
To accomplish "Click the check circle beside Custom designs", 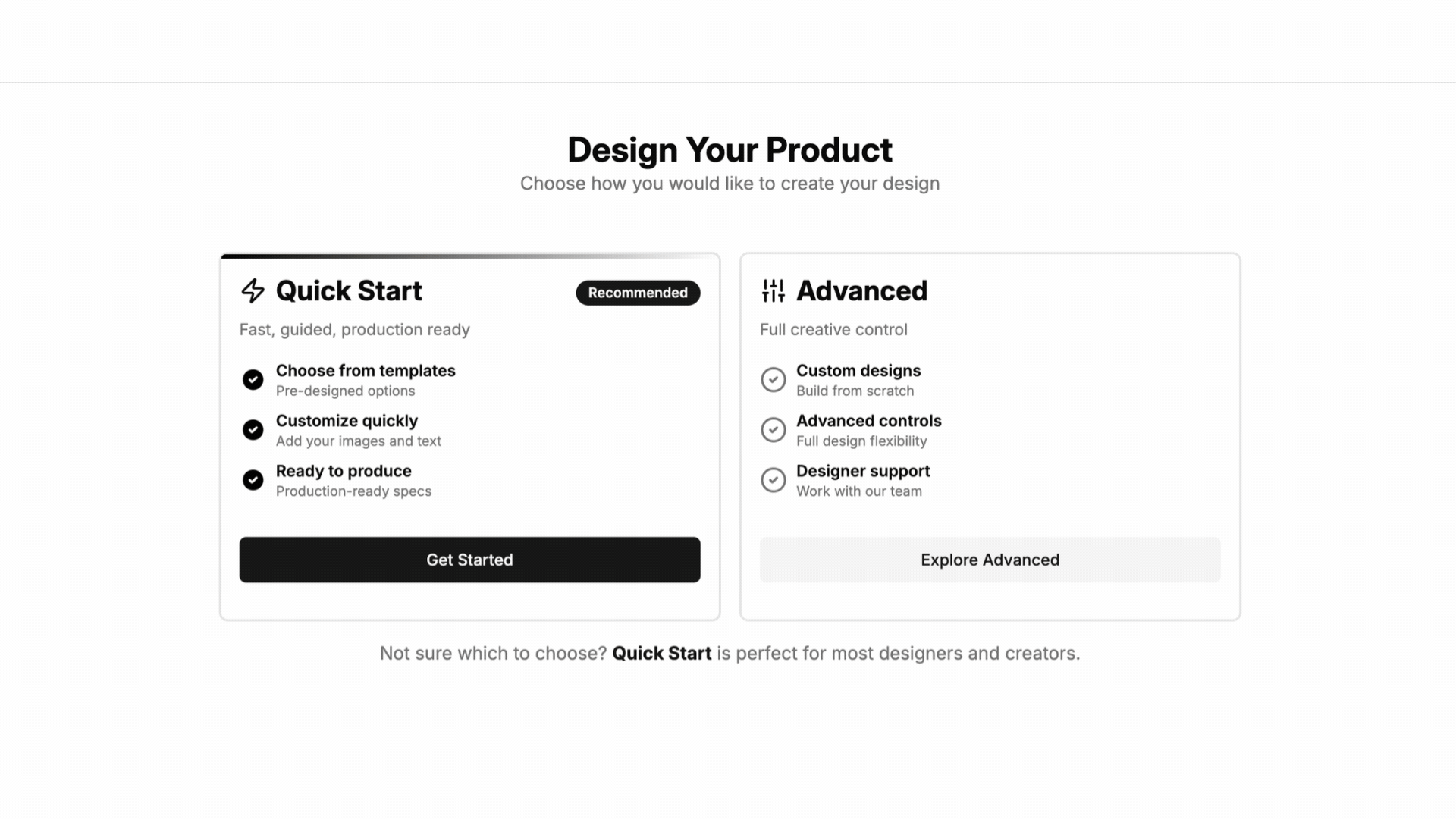I will point(773,379).
